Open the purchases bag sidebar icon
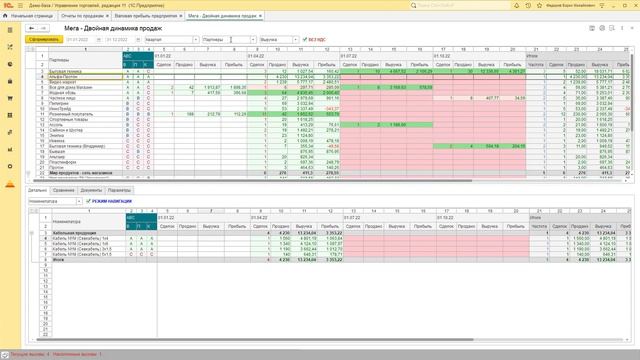 [x=10, y=81]
